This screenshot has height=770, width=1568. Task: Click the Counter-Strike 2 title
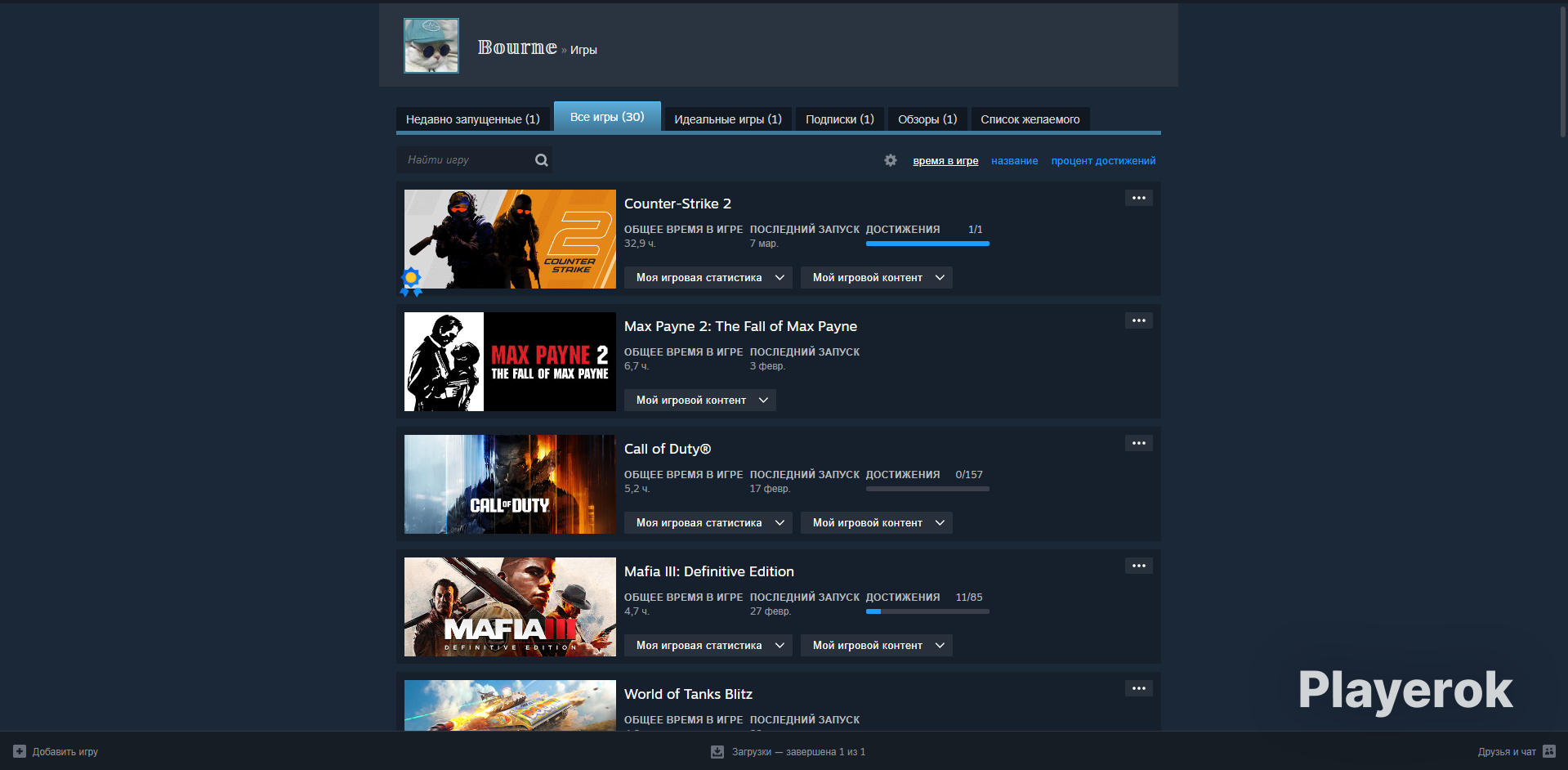pos(677,204)
